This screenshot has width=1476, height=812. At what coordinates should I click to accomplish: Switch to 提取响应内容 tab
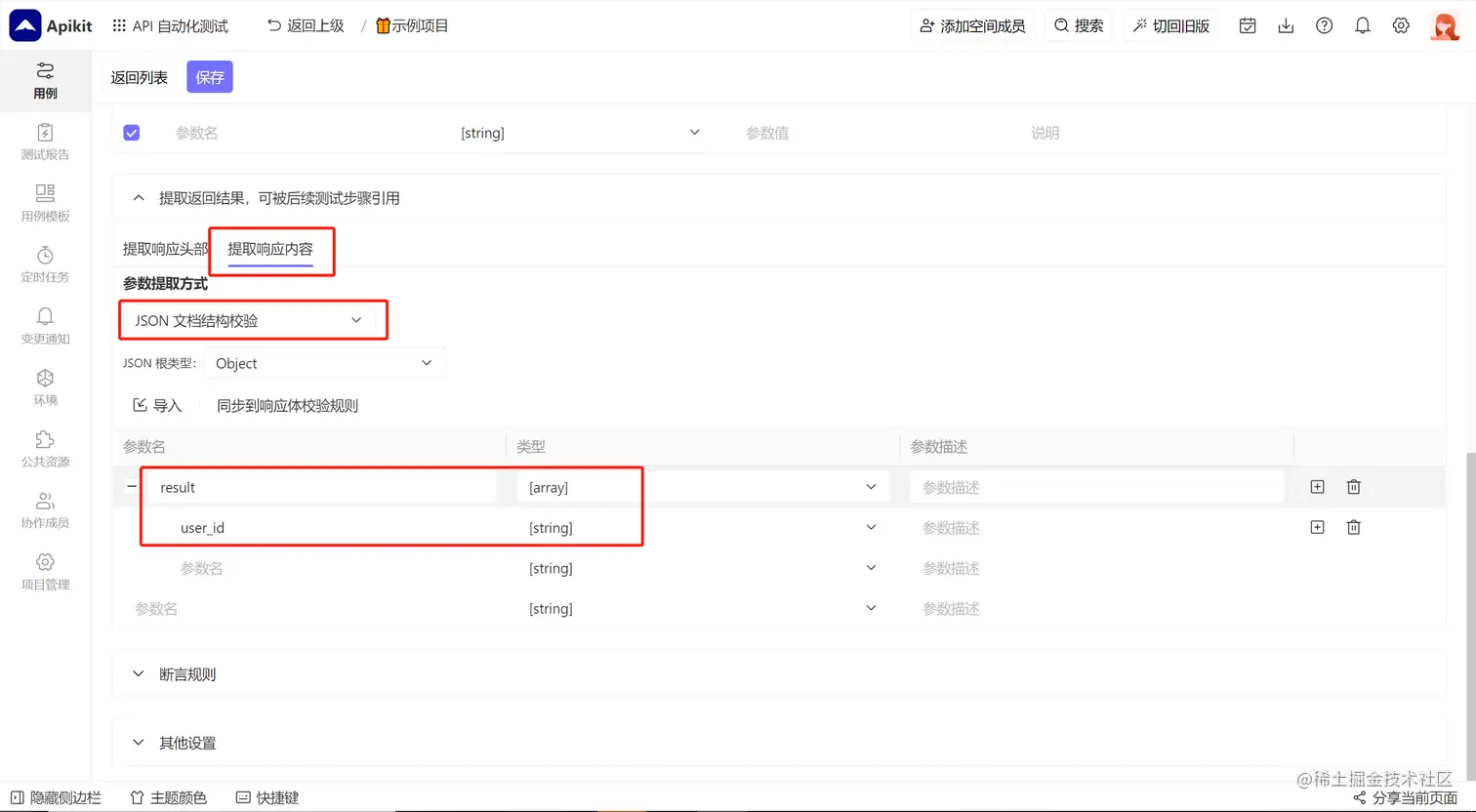pos(270,249)
